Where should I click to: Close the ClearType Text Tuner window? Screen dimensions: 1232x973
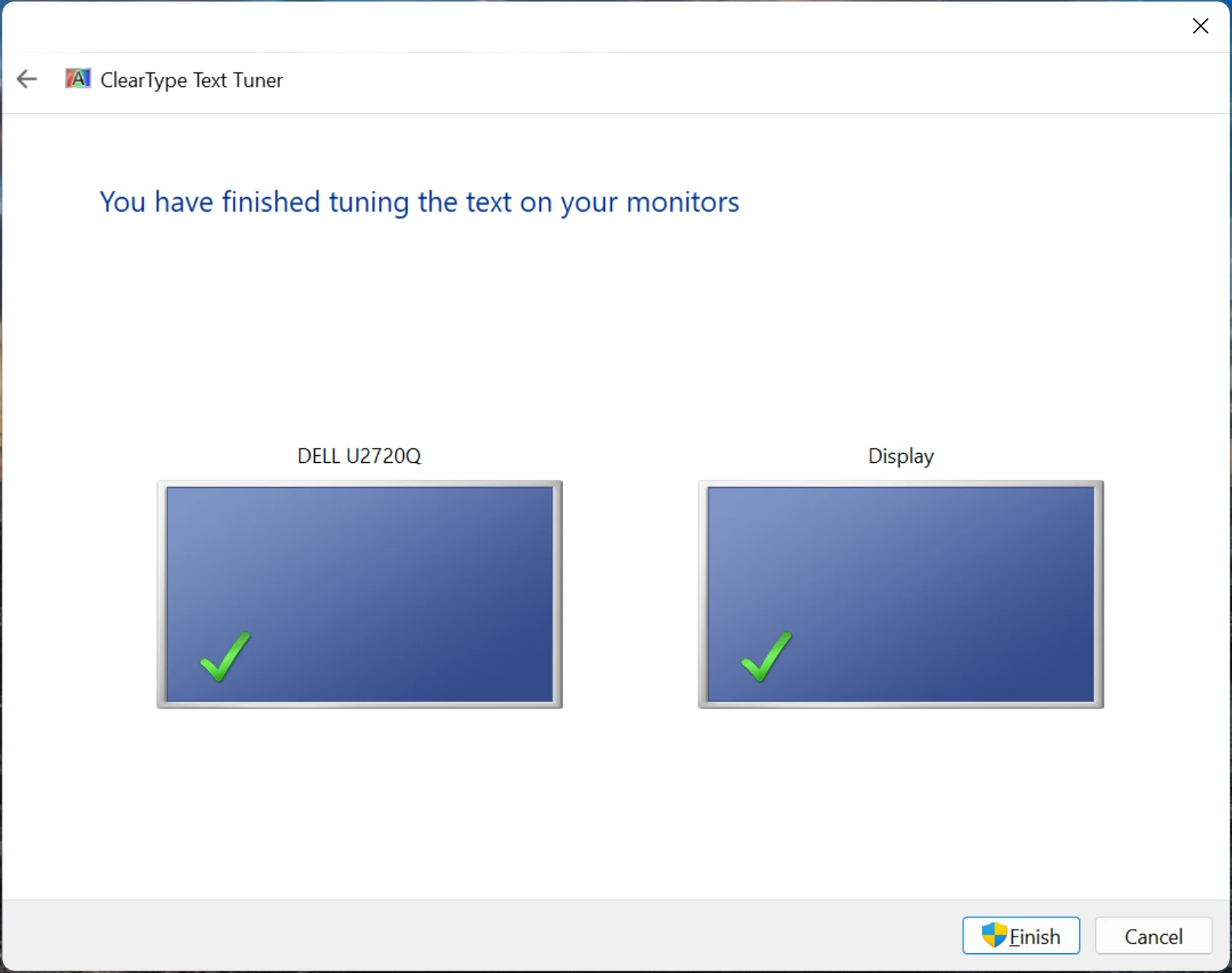(x=1201, y=26)
